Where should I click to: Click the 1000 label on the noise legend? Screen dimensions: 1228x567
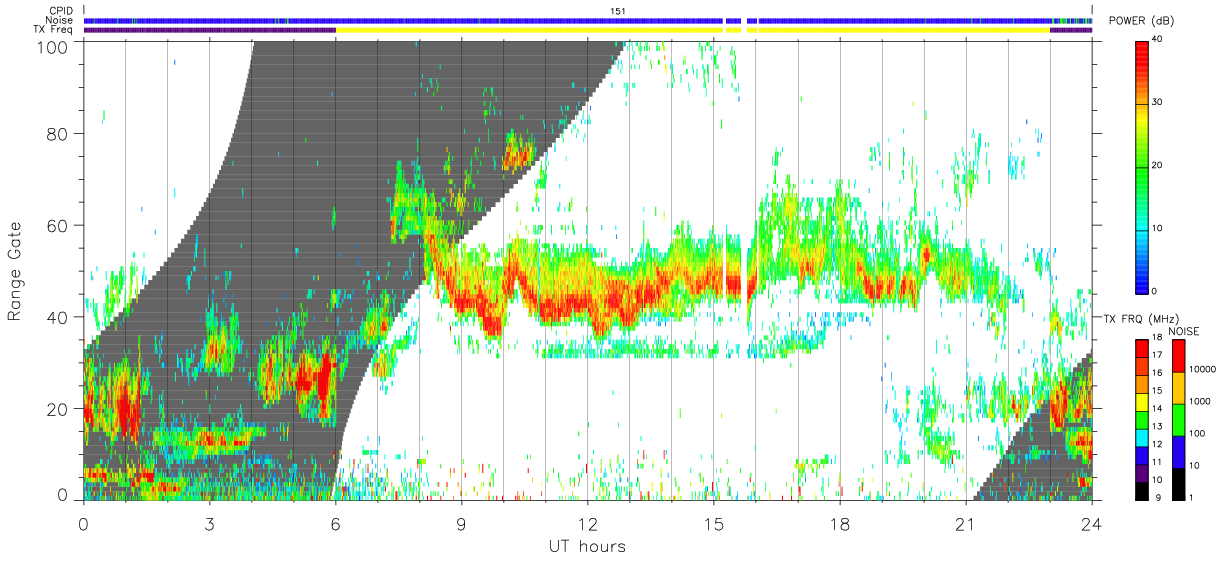(1201, 401)
